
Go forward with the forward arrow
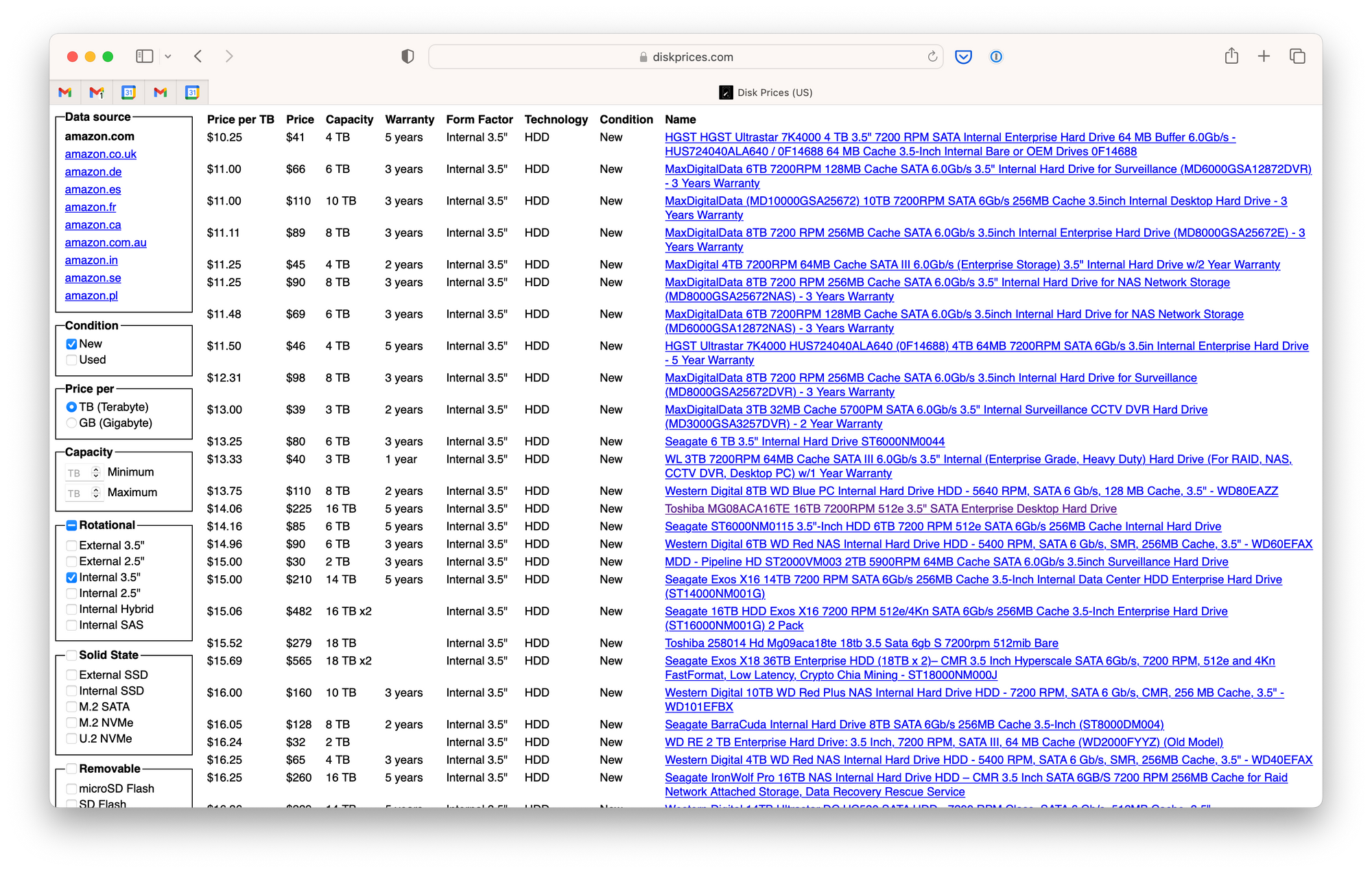point(229,56)
